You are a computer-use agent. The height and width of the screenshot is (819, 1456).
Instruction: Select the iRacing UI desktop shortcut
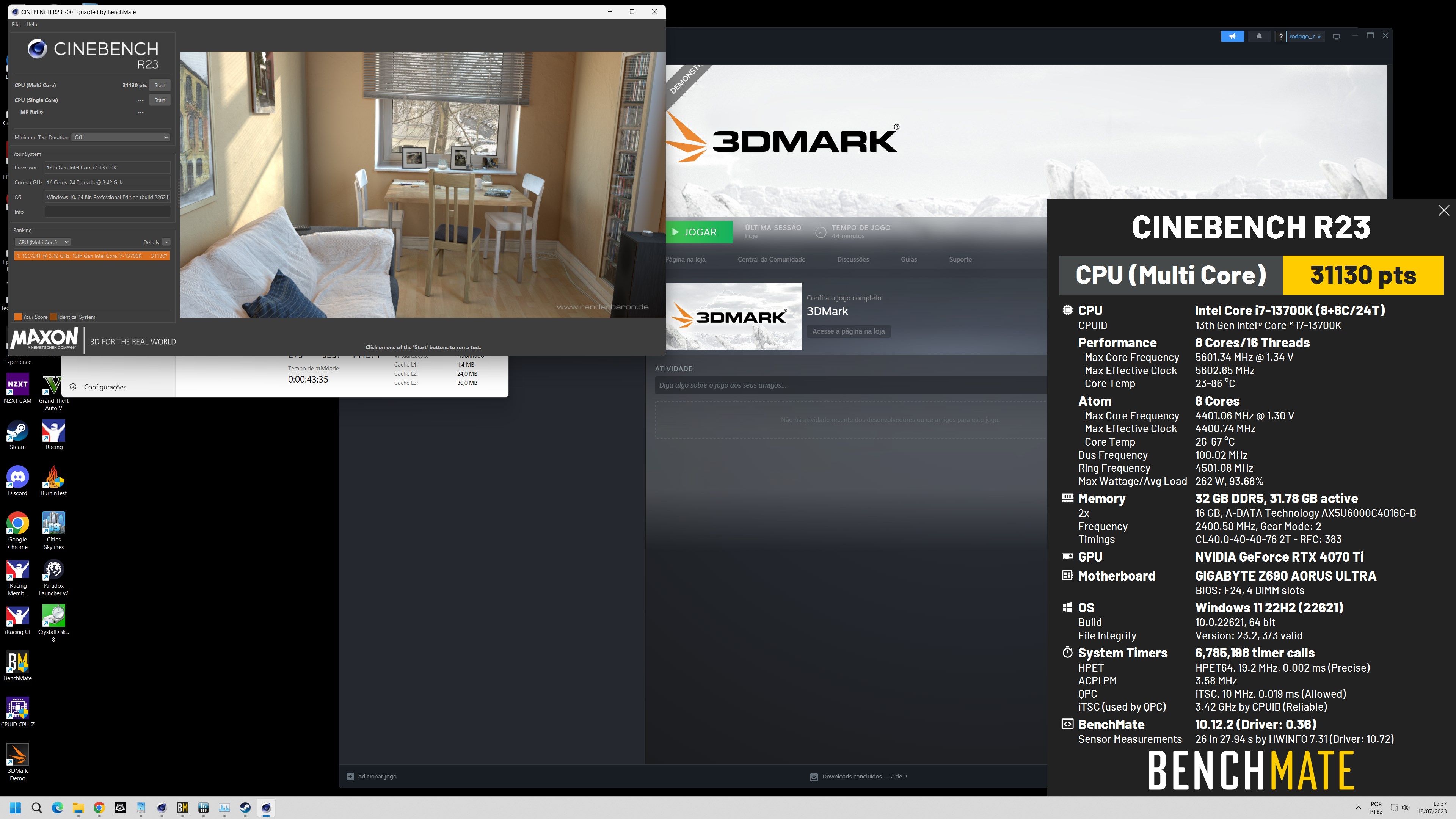[17, 621]
